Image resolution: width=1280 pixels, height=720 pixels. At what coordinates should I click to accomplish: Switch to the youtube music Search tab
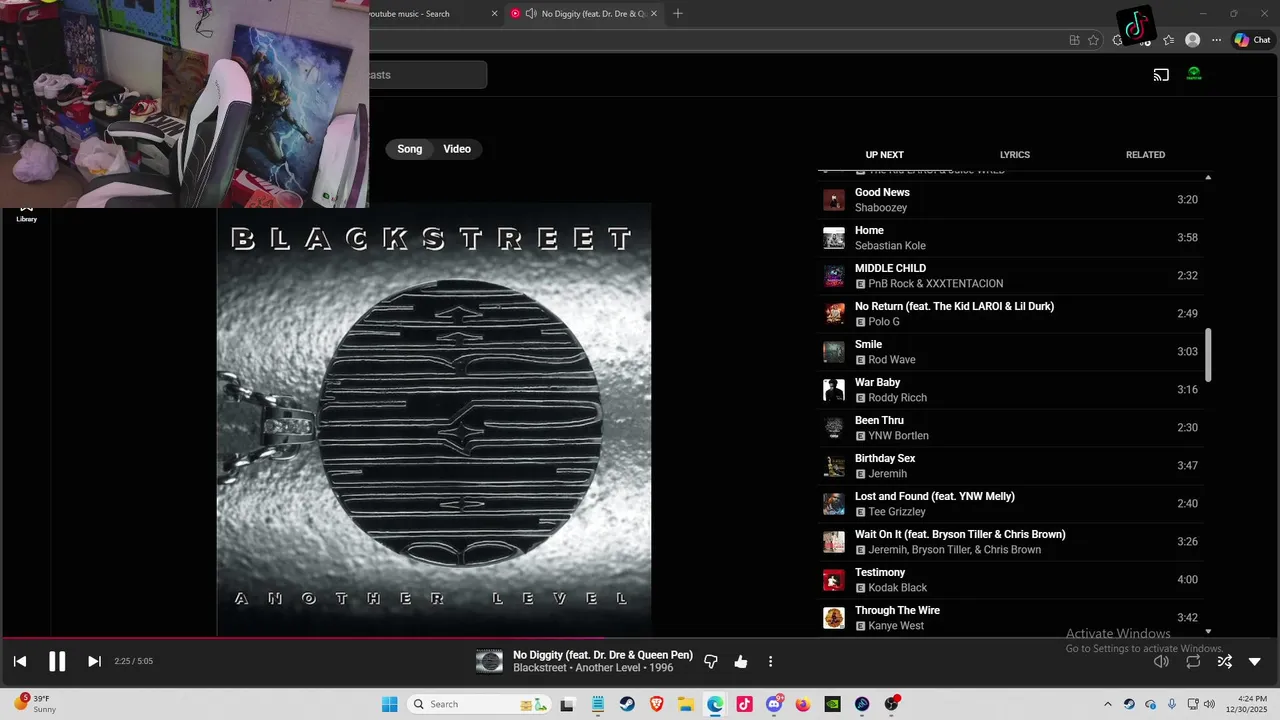(x=430, y=14)
